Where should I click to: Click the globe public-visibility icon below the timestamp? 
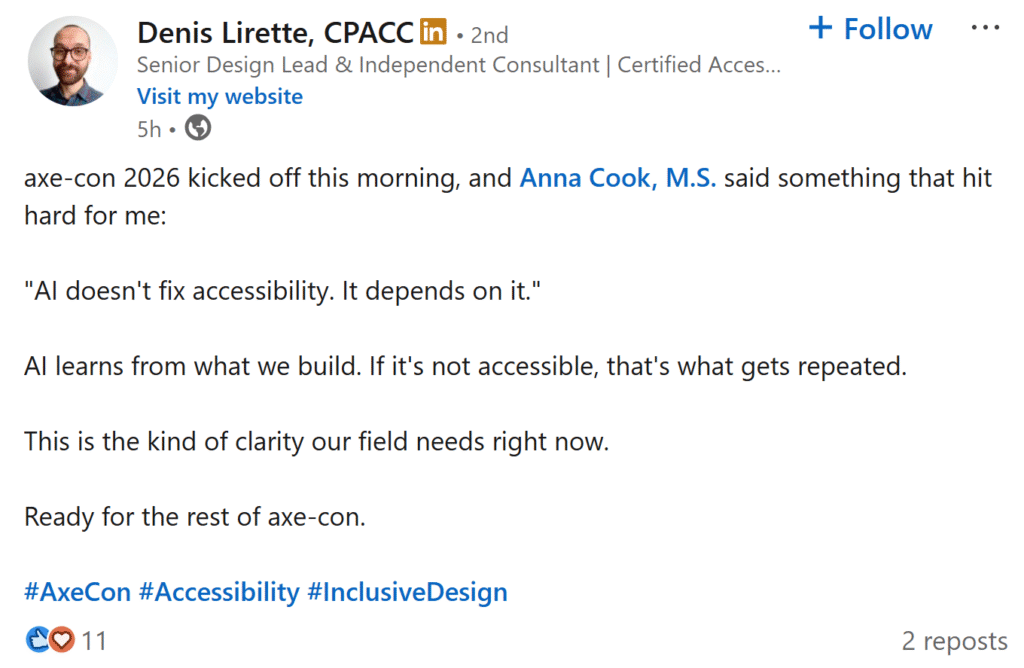(x=196, y=128)
